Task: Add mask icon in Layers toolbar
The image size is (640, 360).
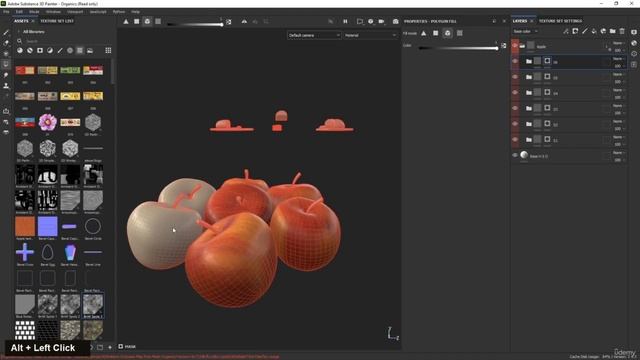Action: click(x=575, y=31)
